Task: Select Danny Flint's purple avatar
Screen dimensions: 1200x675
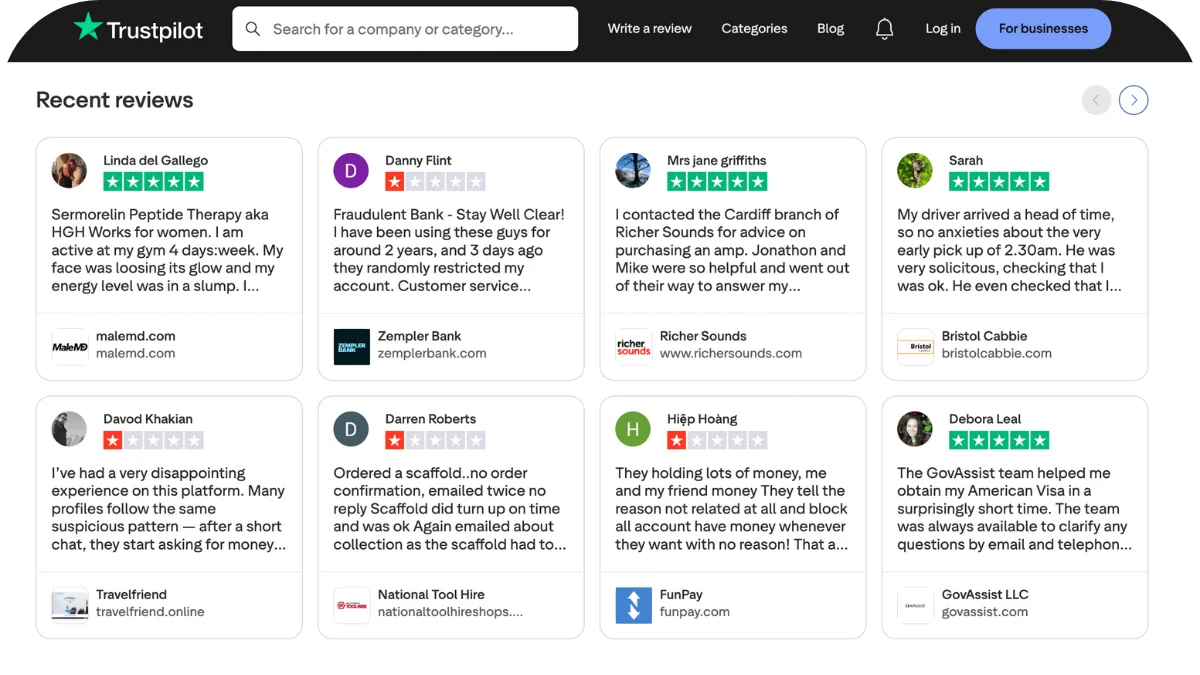Action: (351, 171)
